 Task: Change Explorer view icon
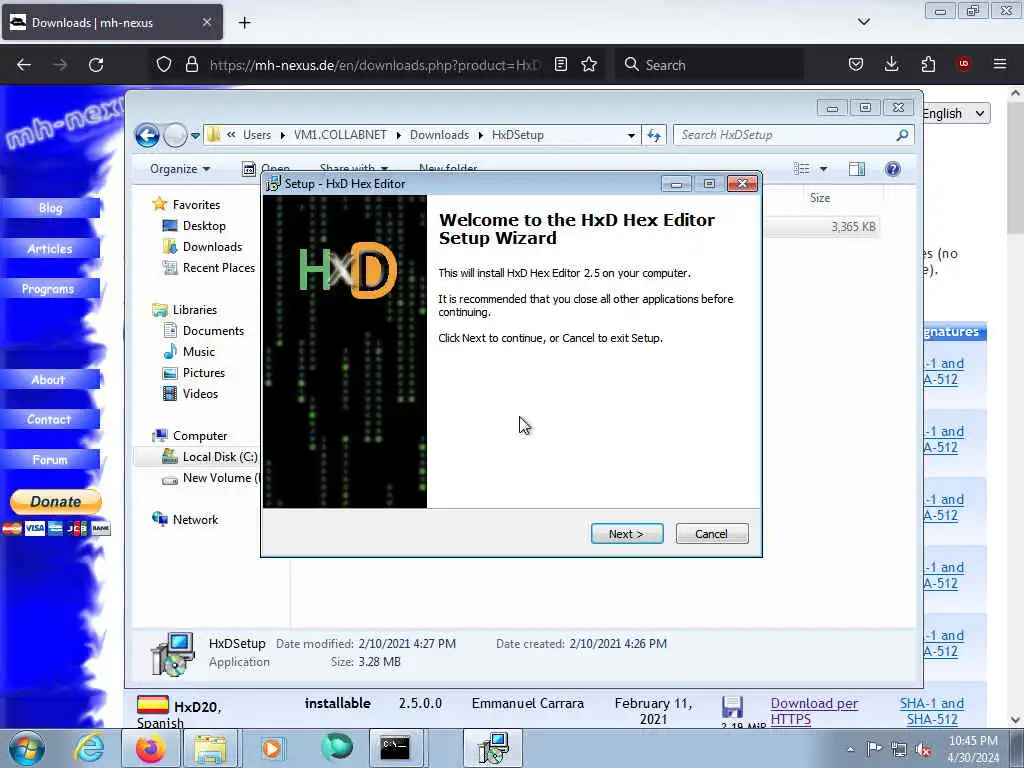coord(801,169)
